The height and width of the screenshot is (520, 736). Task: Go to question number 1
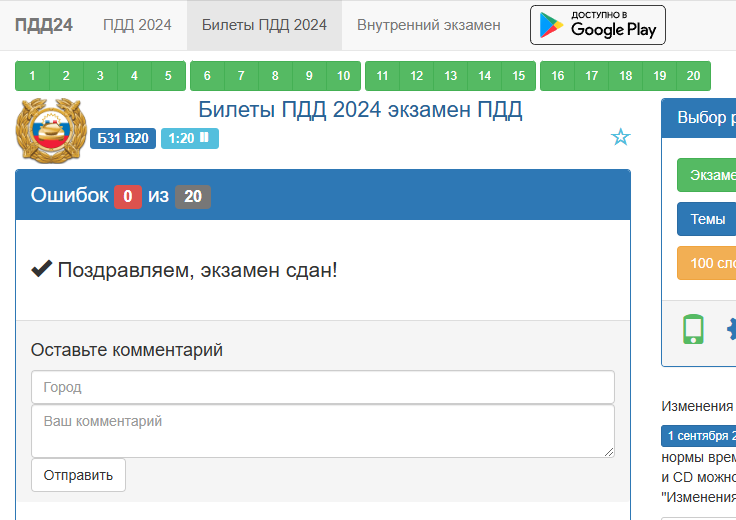coord(33,76)
